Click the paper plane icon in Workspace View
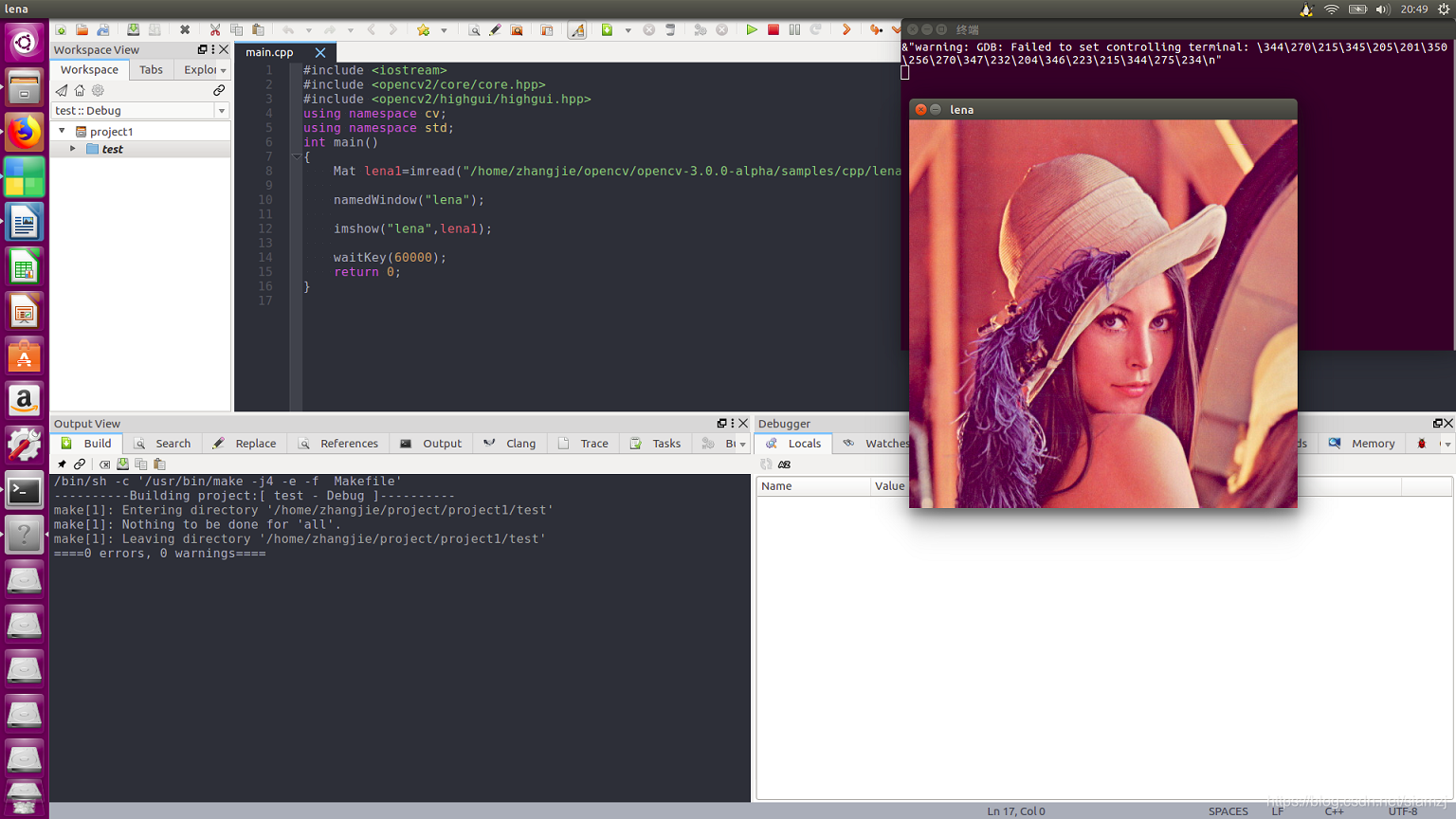 coord(62,91)
